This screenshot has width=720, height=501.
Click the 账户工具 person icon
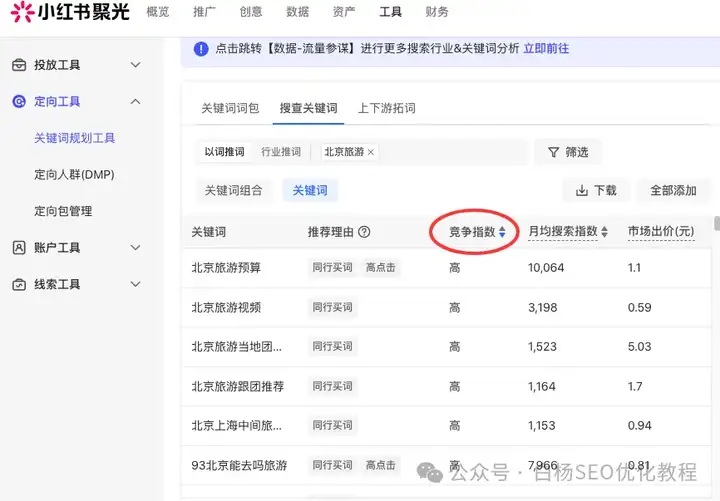tap(19, 248)
